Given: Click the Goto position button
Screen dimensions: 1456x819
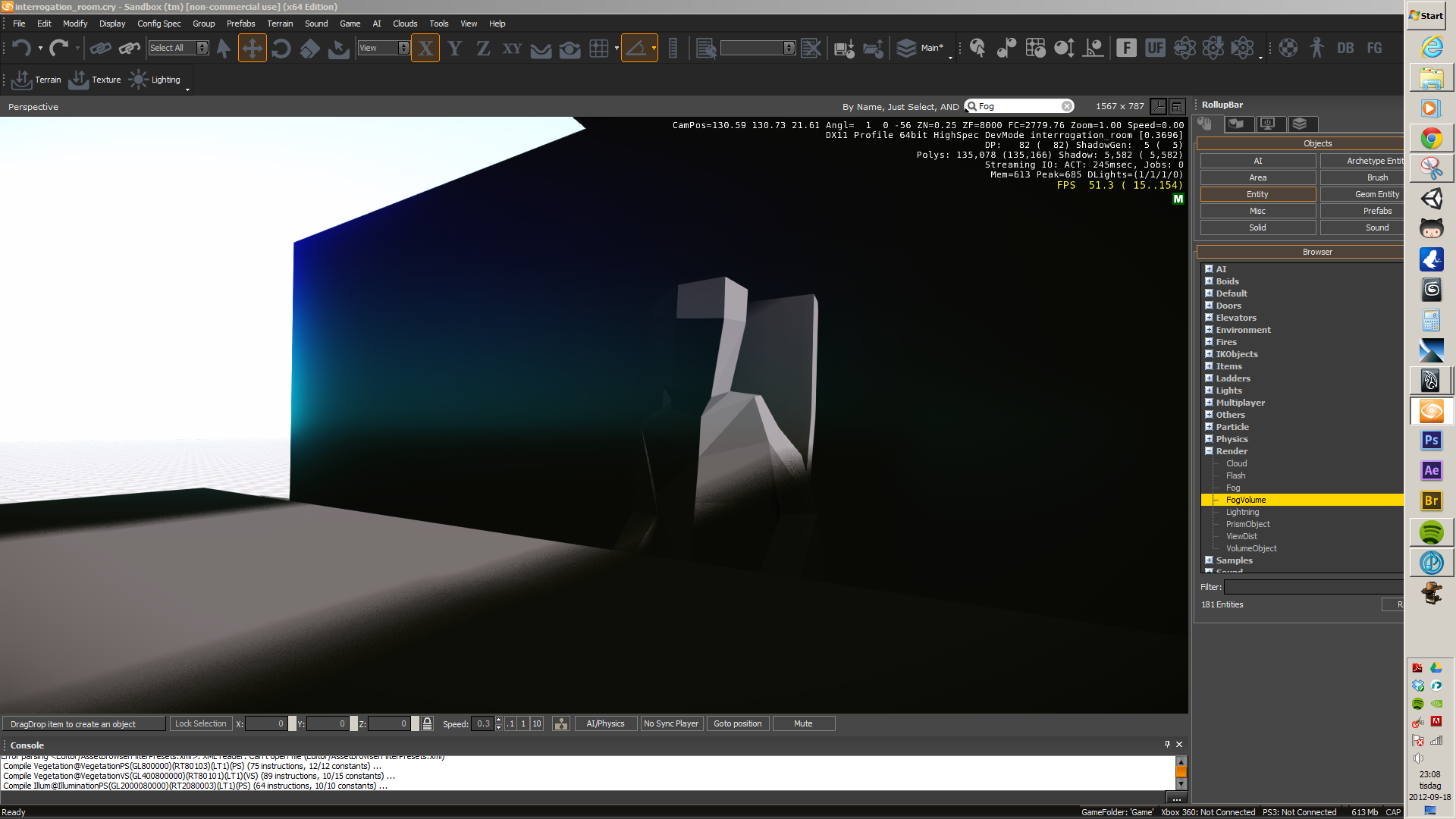Looking at the screenshot, I should pyautogui.click(x=737, y=723).
